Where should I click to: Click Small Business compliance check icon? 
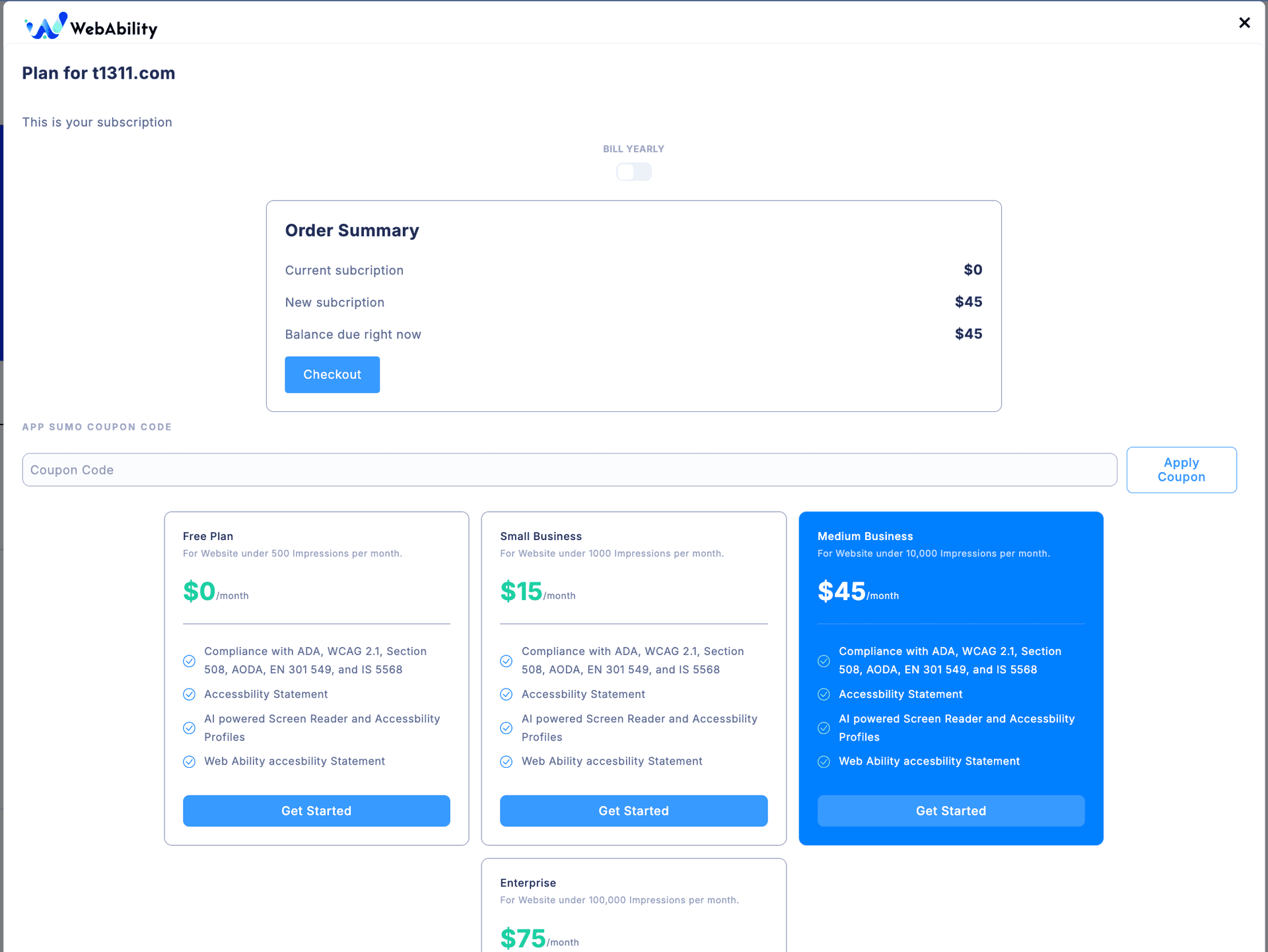[x=507, y=661]
